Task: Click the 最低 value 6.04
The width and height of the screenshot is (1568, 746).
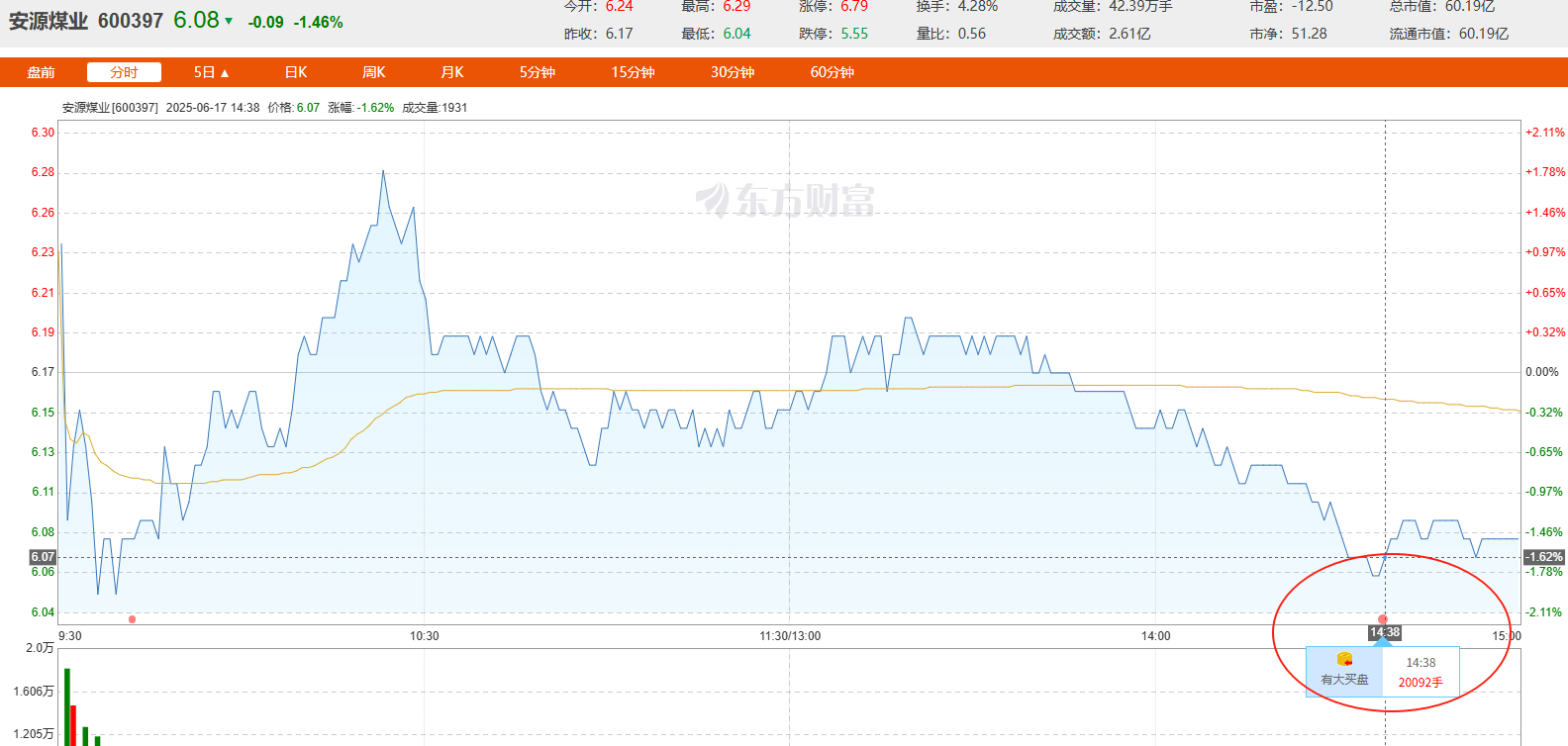Action: (x=736, y=34)
